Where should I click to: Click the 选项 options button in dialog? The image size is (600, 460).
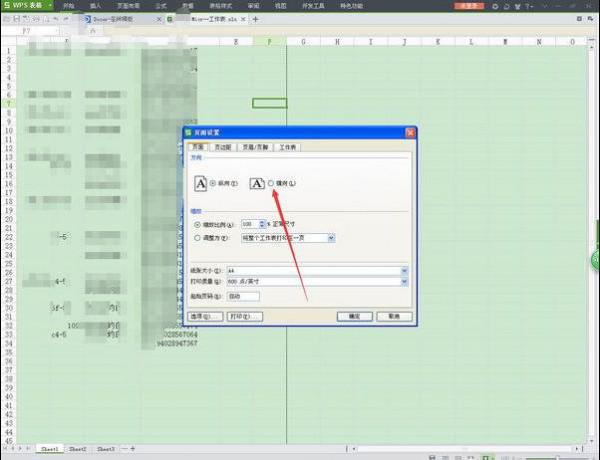click(204, 316)
